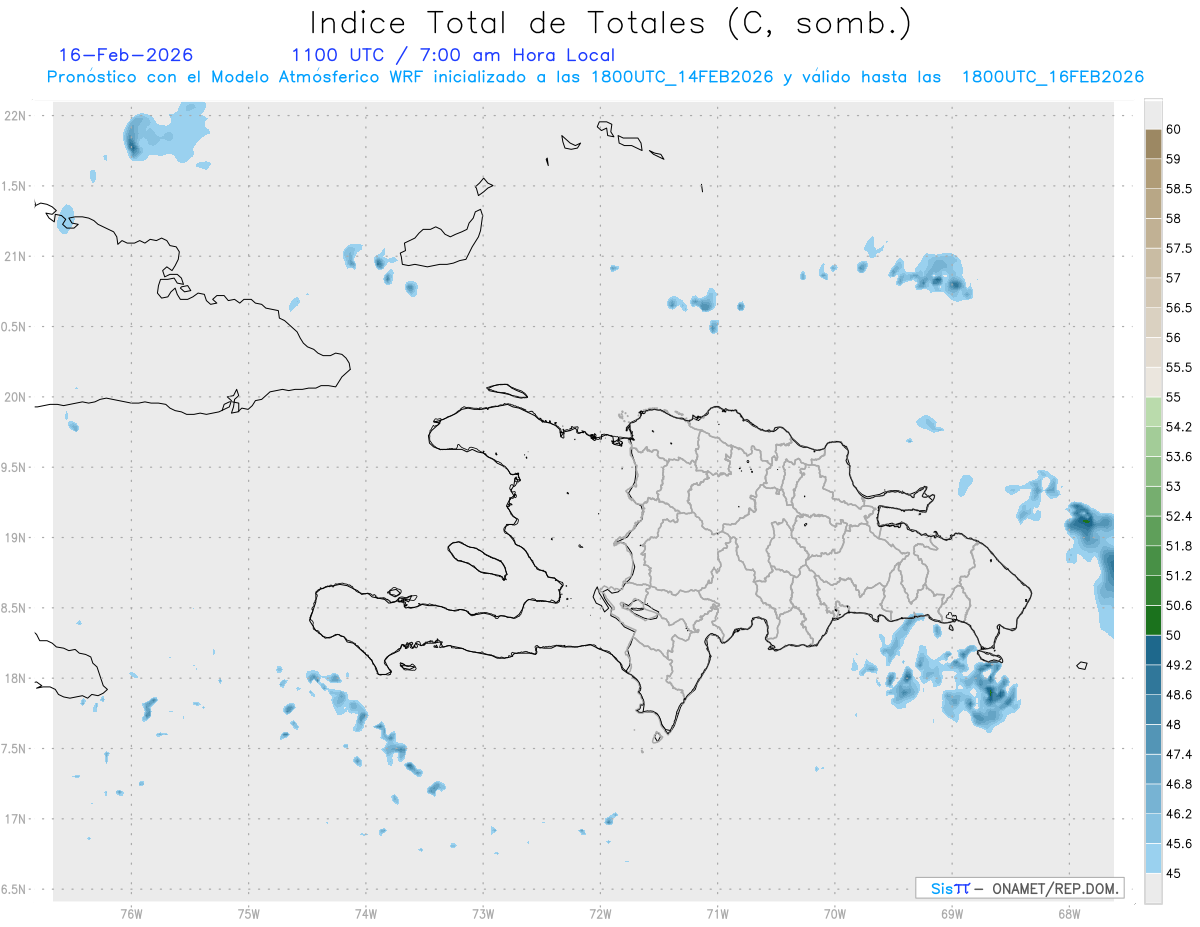Click the colorbar label '51.8'
The image size is (1200, 927).
point(1179,546)
